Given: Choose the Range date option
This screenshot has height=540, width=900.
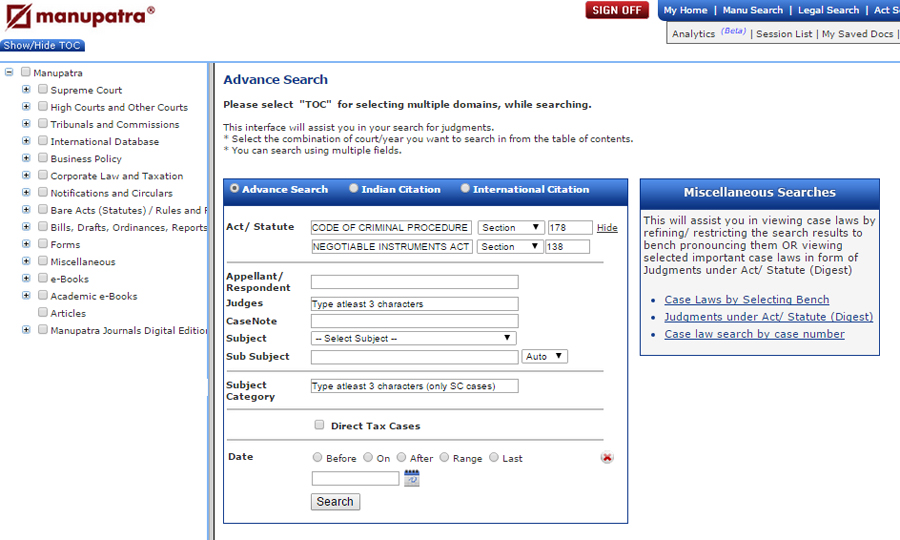Looking at the screenshot, I should (x=444, y=457).
